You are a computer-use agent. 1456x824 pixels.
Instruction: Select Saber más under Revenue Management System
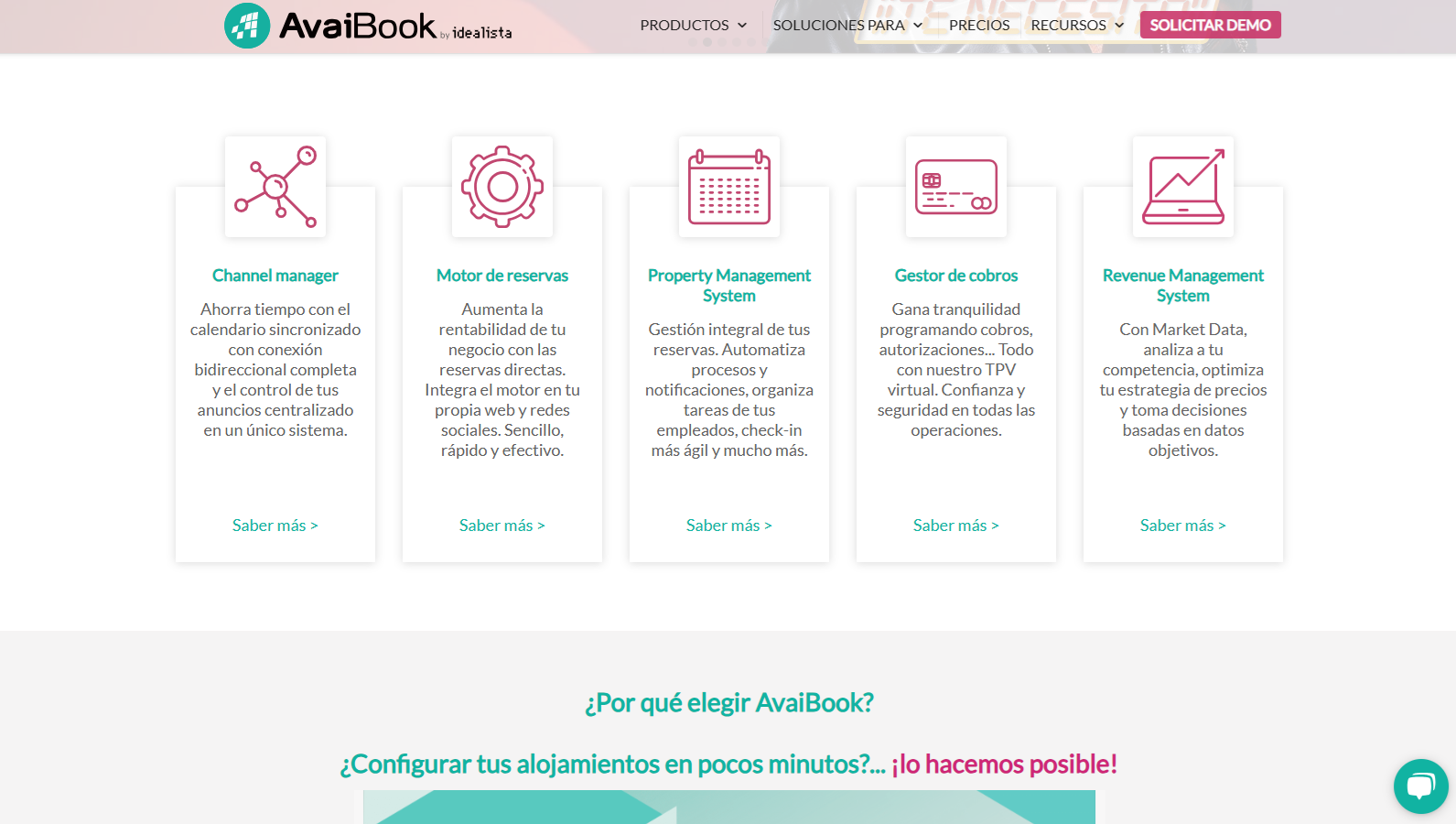click(1183, 526)
